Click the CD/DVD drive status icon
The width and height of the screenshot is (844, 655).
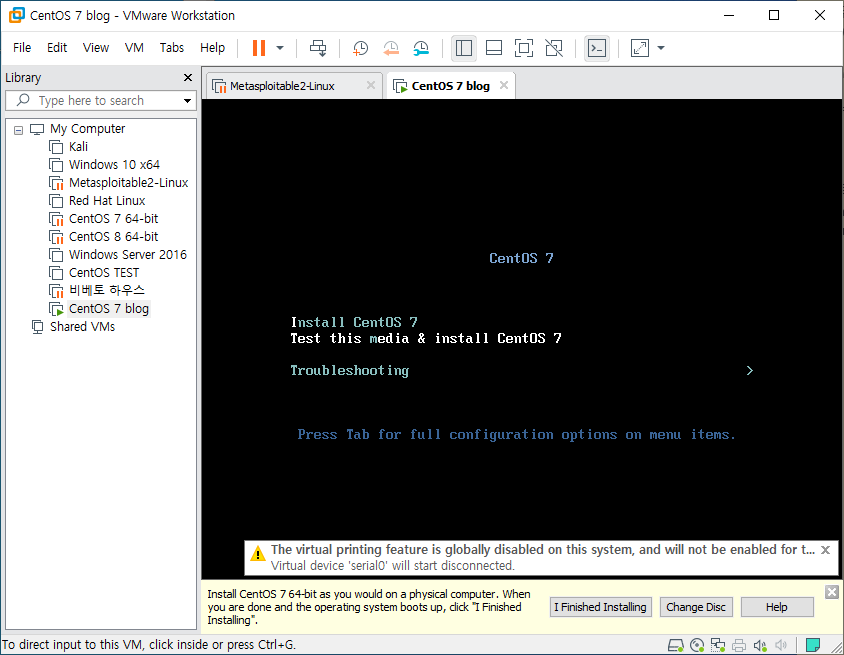click(697, 645)
